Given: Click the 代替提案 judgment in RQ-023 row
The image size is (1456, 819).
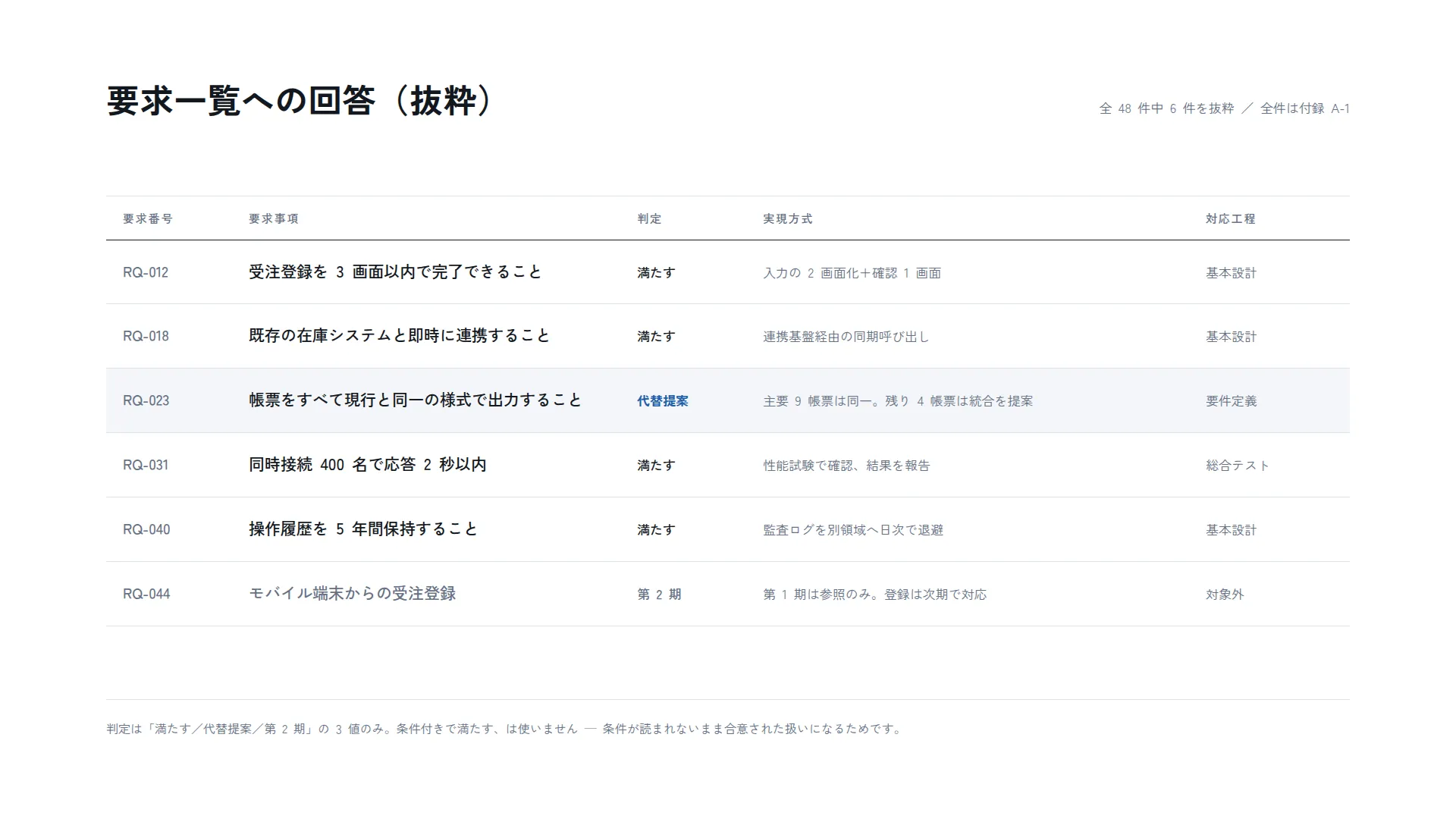Looking at the screenshot, I should (663, 400).
